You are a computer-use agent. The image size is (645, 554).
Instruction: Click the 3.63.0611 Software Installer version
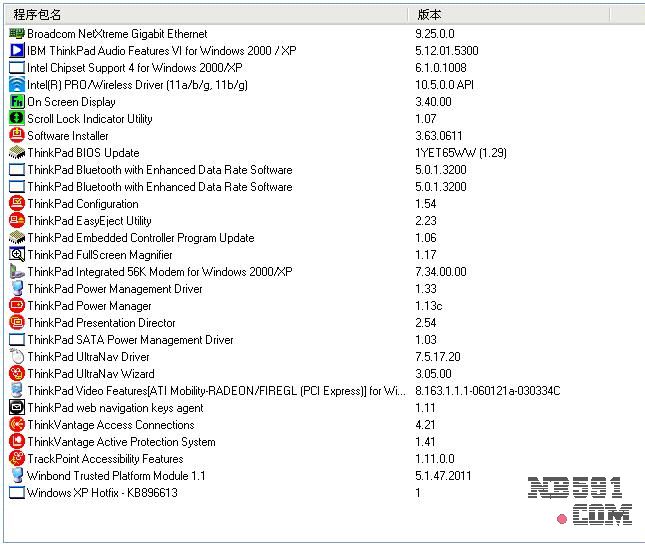pyautogui.click(x=439, y=136)
